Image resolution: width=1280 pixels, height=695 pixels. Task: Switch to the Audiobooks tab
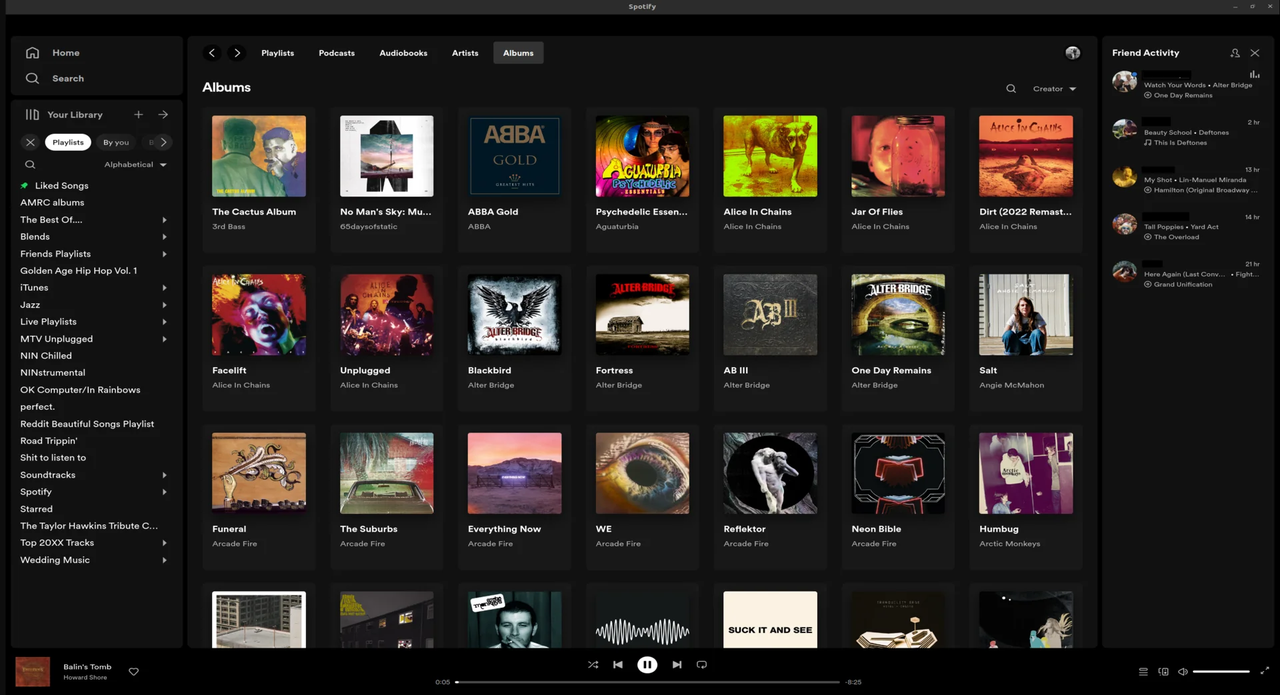pyautogui.click(x=403, y=53)
